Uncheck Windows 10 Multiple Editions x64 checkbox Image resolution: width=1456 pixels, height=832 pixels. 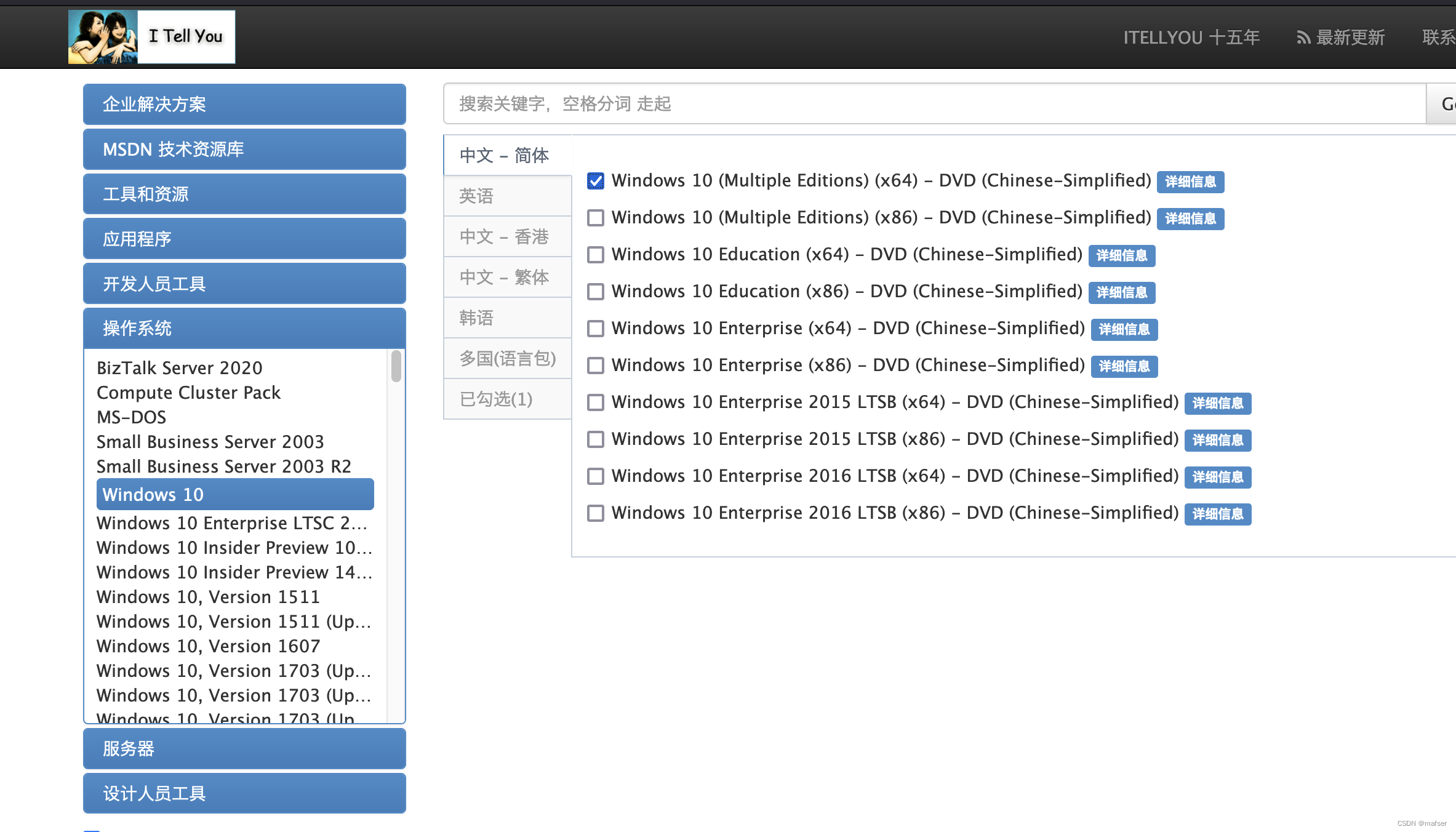coord(595,181)
